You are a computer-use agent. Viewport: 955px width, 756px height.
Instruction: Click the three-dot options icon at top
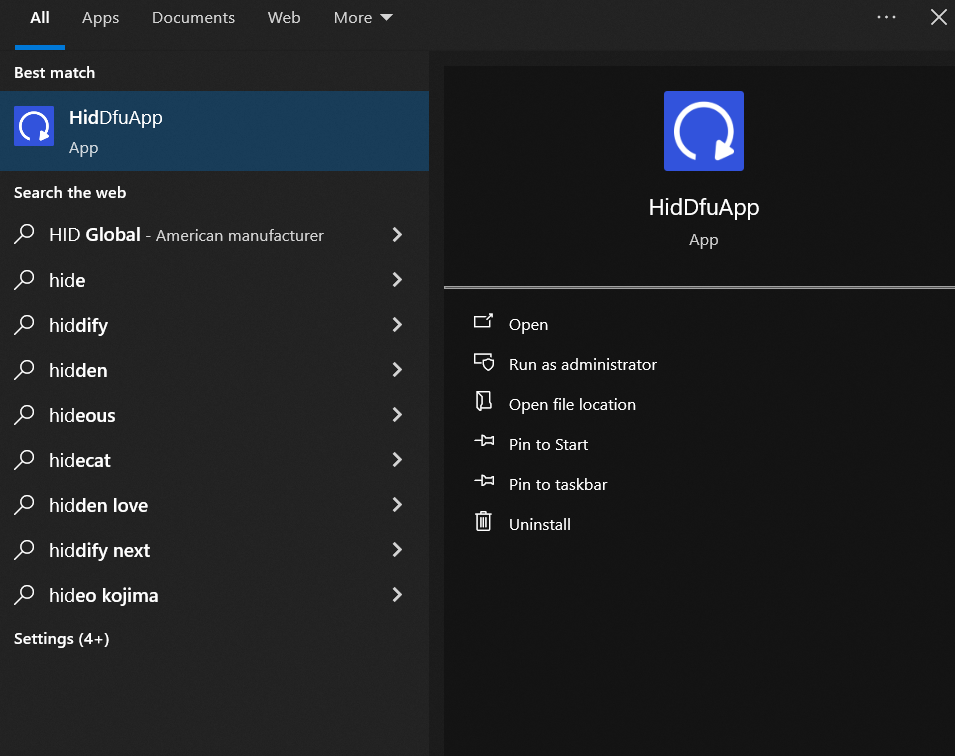click(886, 17)
